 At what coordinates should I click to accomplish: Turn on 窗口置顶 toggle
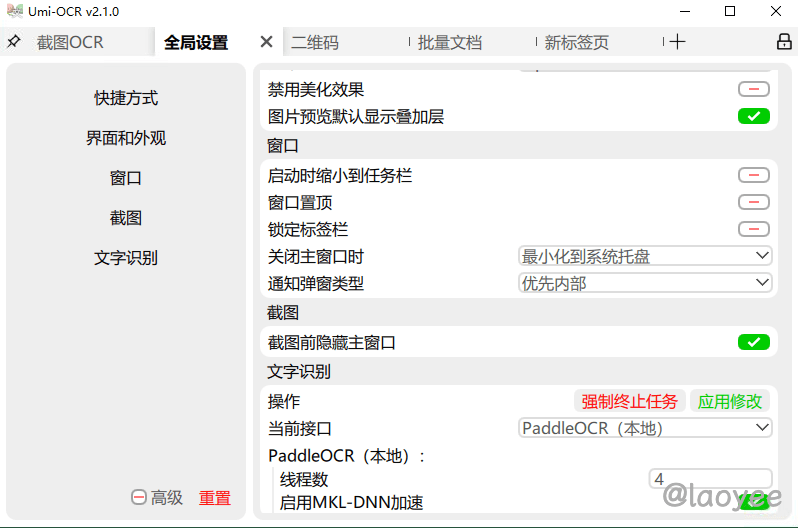753,202
